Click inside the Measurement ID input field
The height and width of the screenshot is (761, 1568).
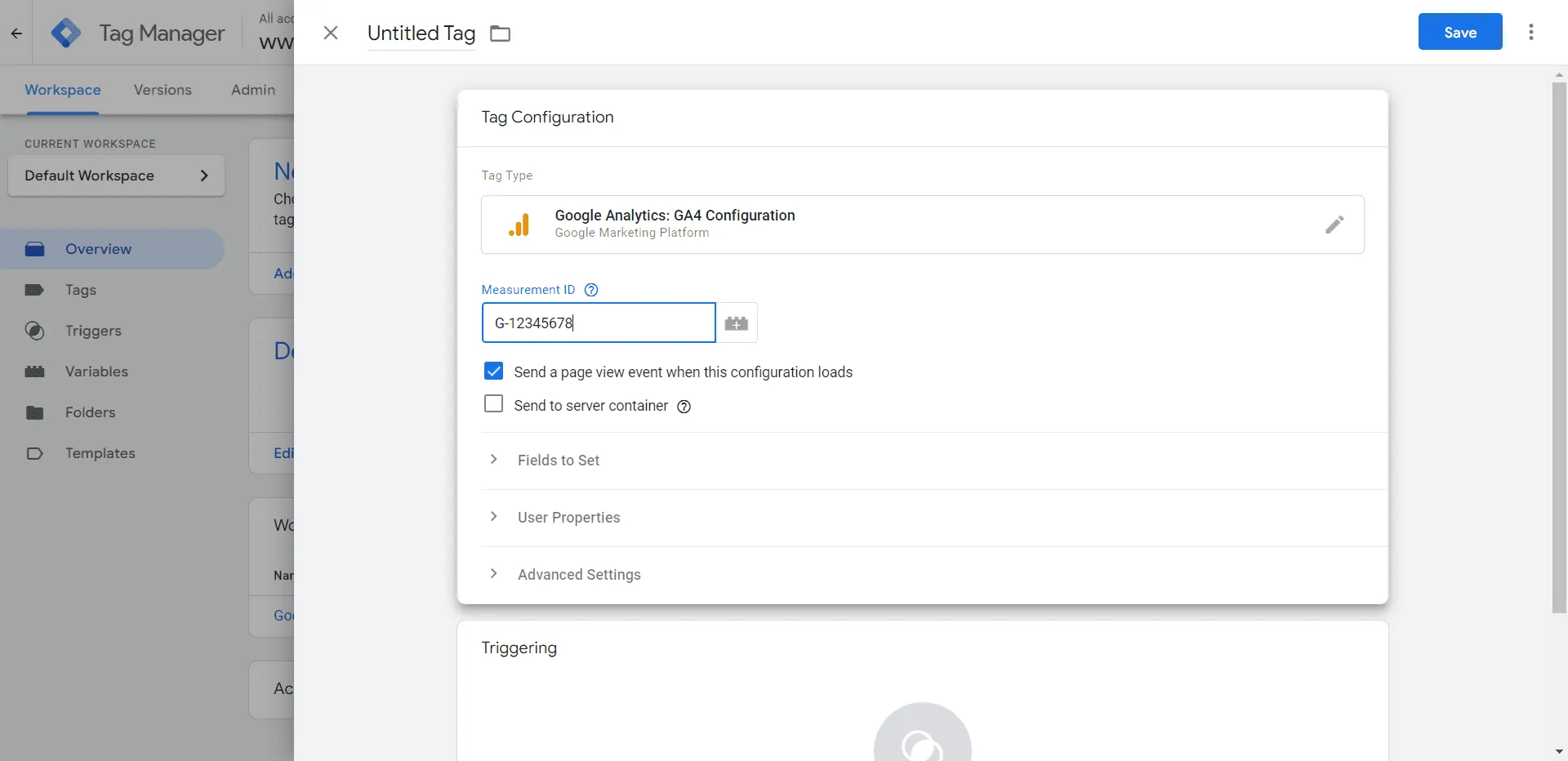[599, 323]
